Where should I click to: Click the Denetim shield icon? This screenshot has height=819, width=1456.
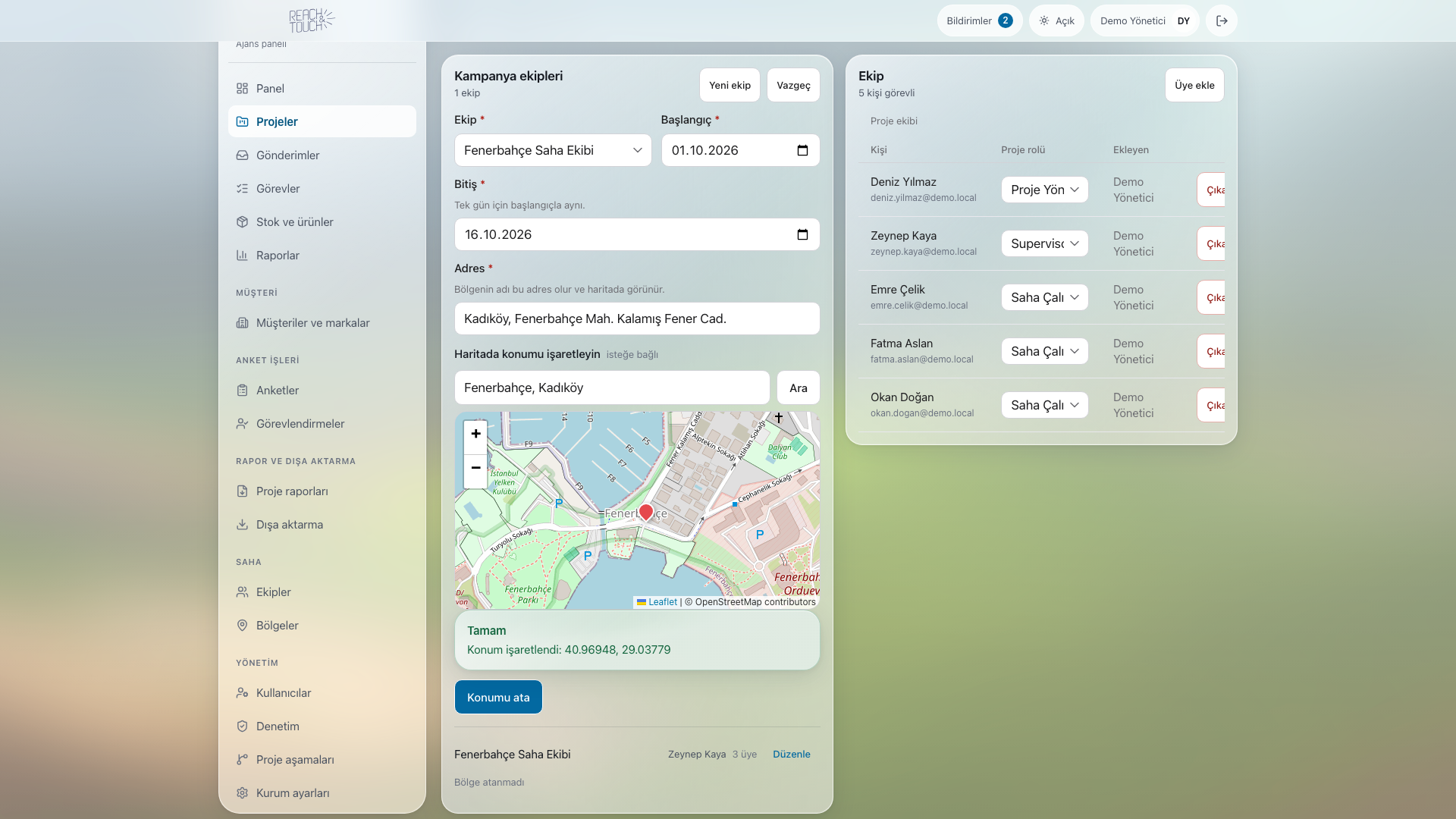click(242, 726)
